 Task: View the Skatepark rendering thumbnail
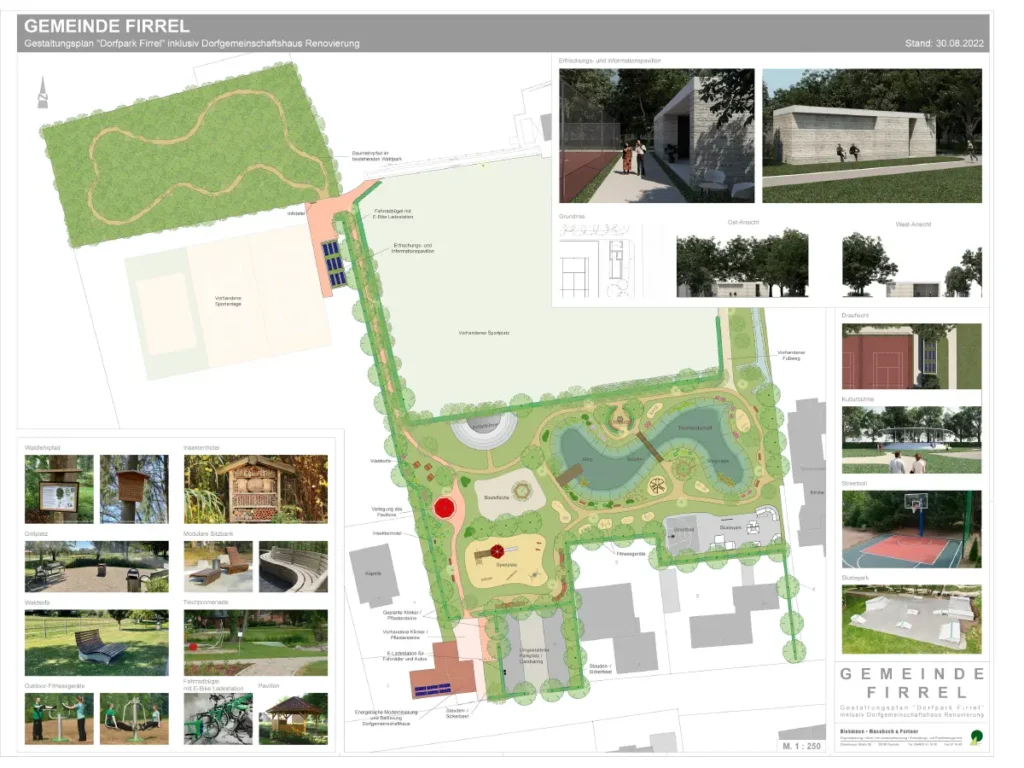911,620
